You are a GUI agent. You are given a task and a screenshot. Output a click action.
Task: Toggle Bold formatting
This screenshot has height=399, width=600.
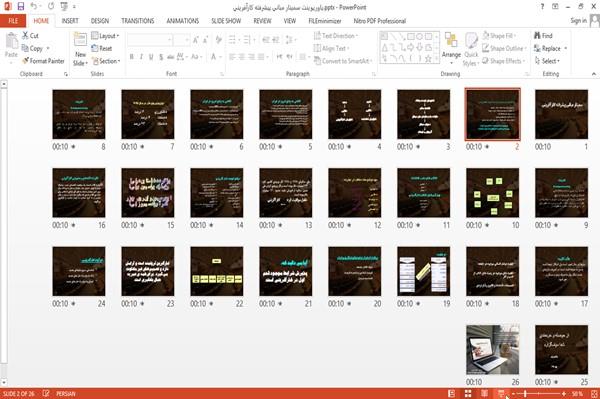click(131, 57)
